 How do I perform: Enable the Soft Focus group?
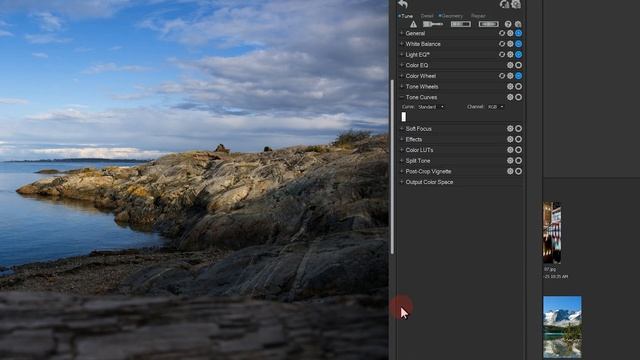(518, 129)
